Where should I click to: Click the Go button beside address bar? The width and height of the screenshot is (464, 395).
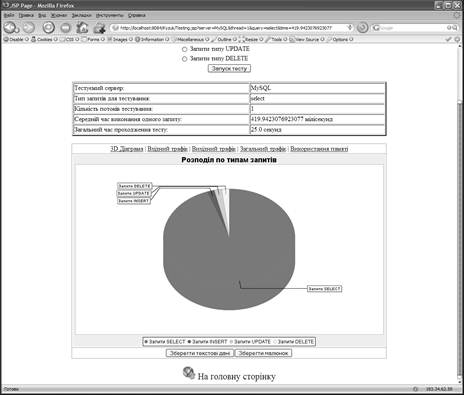click(362, 28)
